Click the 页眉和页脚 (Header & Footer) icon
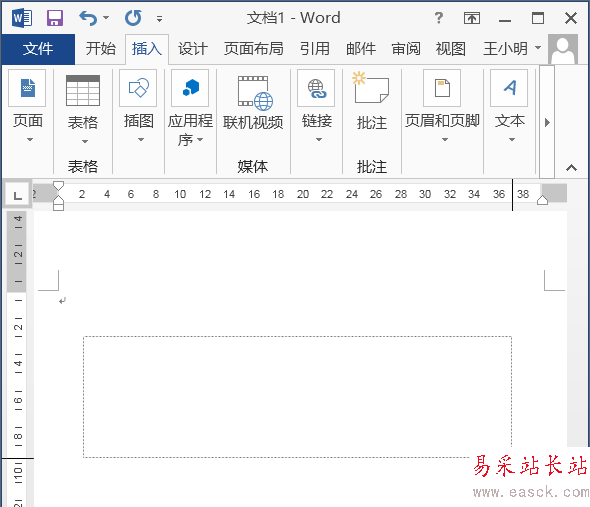 coord(442,88)
